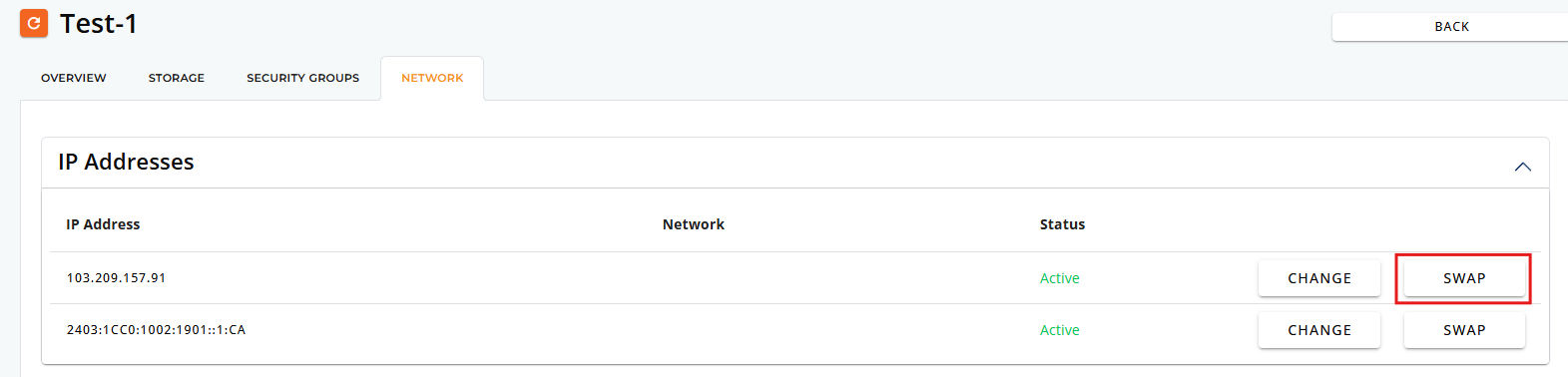Click the Test-1 page title

(x=99, y=24)
